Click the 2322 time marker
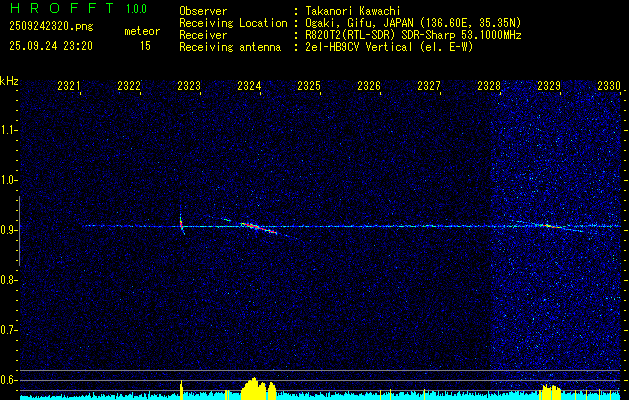Viewport: 629px width, 400px height. (129, 86)
